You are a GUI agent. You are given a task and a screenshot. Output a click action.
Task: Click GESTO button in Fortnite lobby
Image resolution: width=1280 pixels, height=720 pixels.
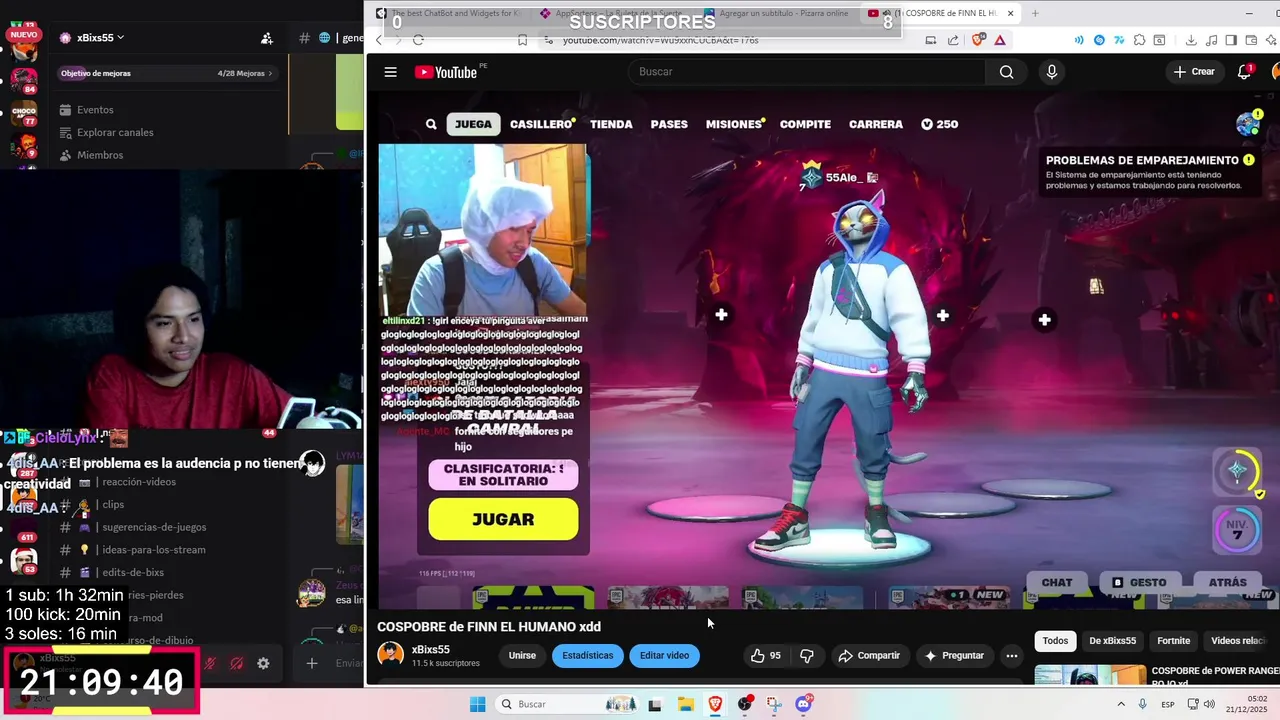(x=1140, y=582)
